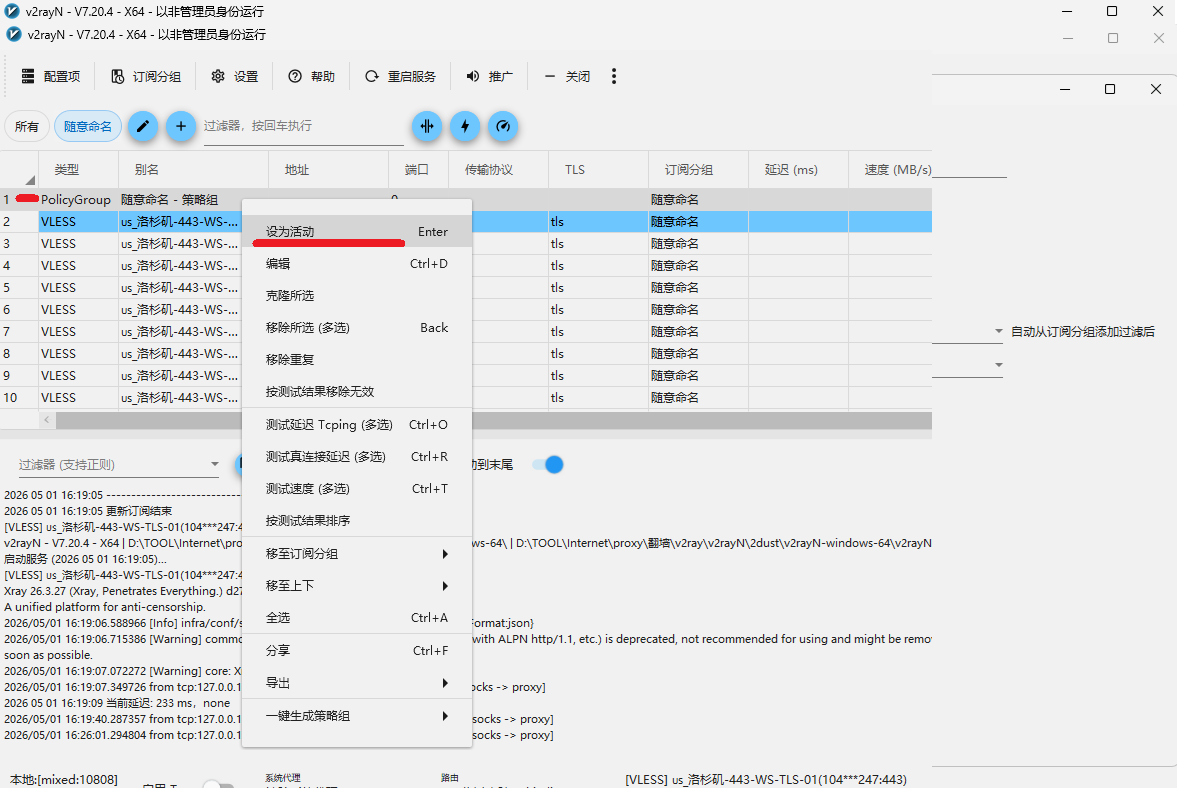The height and width of the screenshot is (788, 1177).
Task: Maximize the background dialog window
Action: 1109,89
